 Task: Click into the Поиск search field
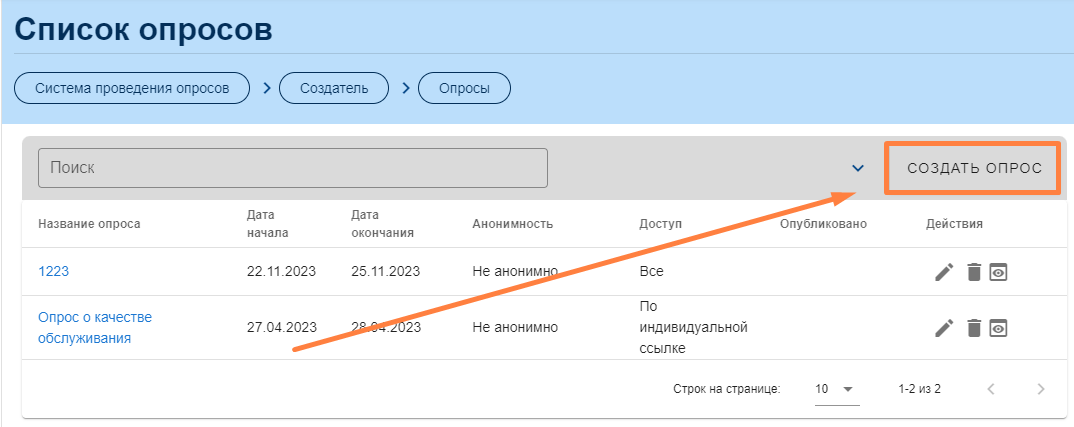tap(292, 168)
